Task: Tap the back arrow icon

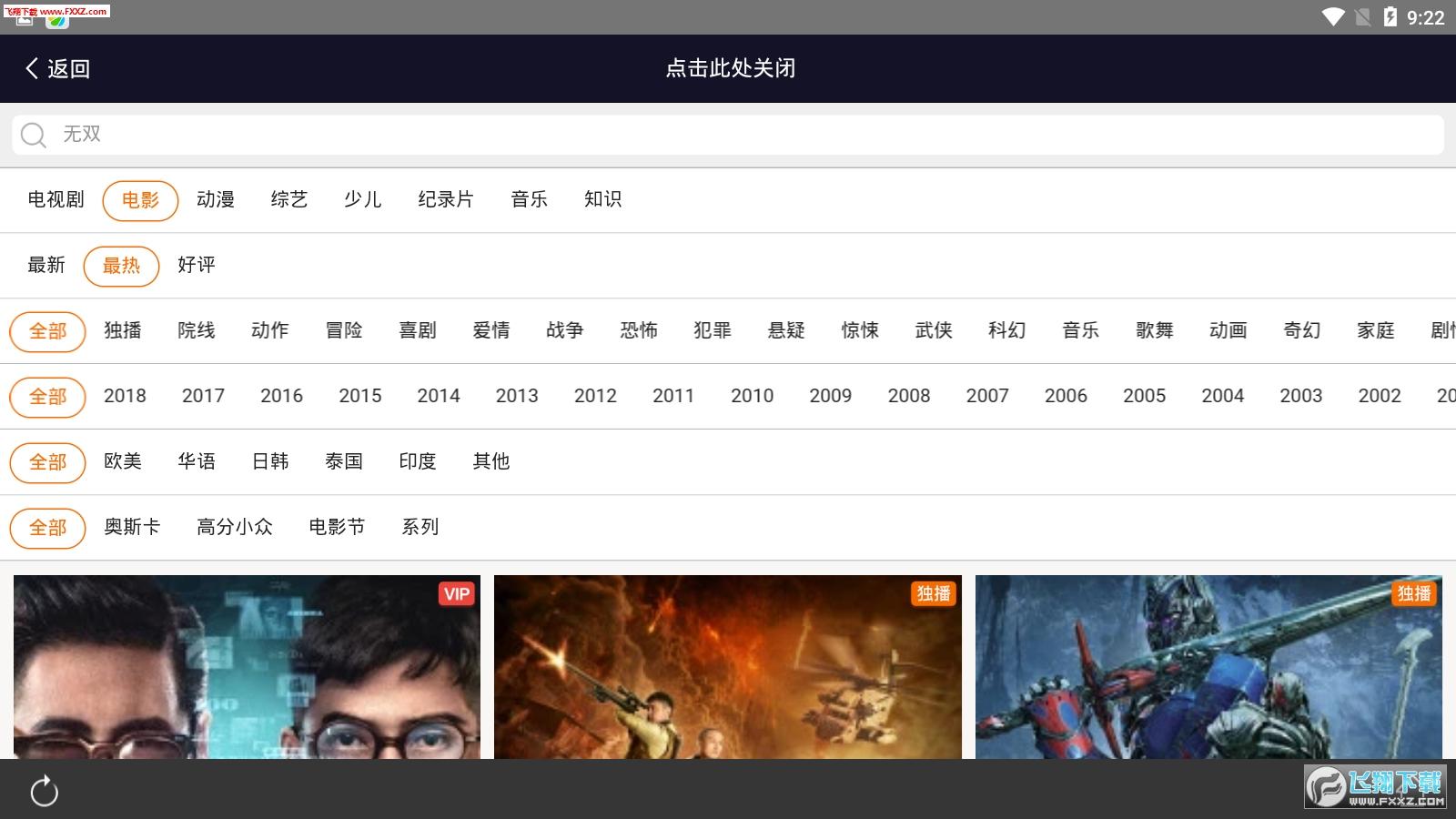Action: tap(32, 68)
